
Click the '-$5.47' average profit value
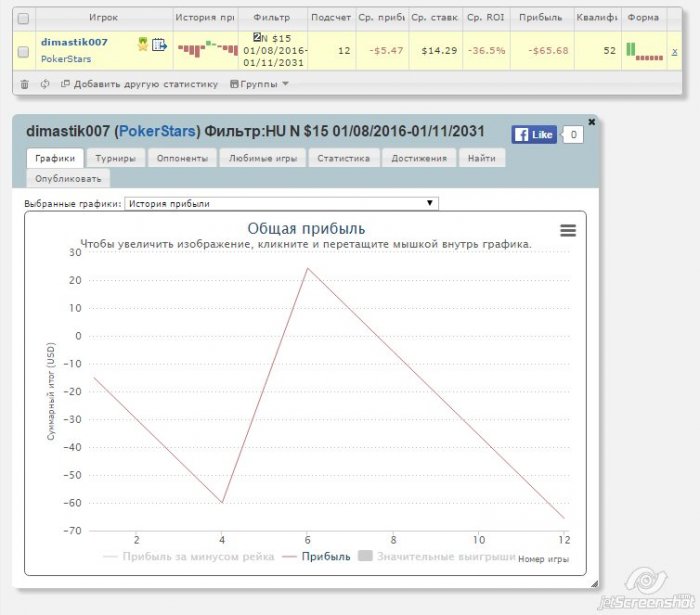coord(386,50)
